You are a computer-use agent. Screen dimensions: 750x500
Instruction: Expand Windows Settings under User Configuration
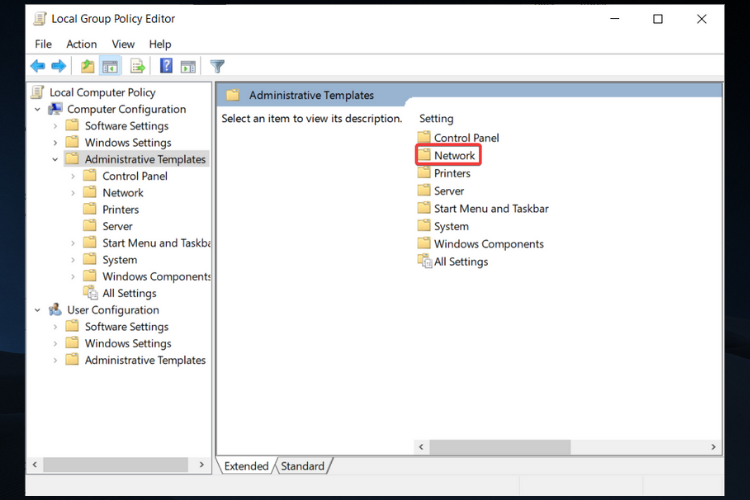[55, 344]
